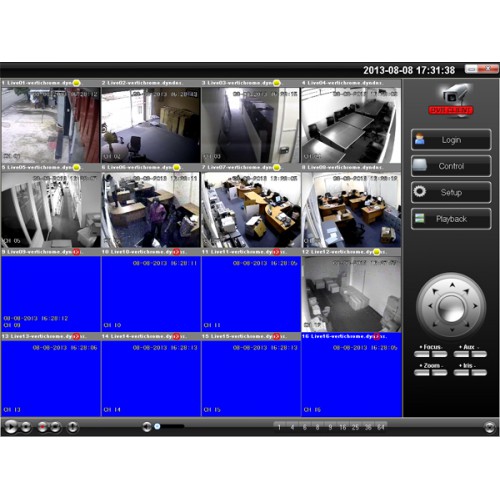Switch to 36-channel grid layout

pos(368,427)
